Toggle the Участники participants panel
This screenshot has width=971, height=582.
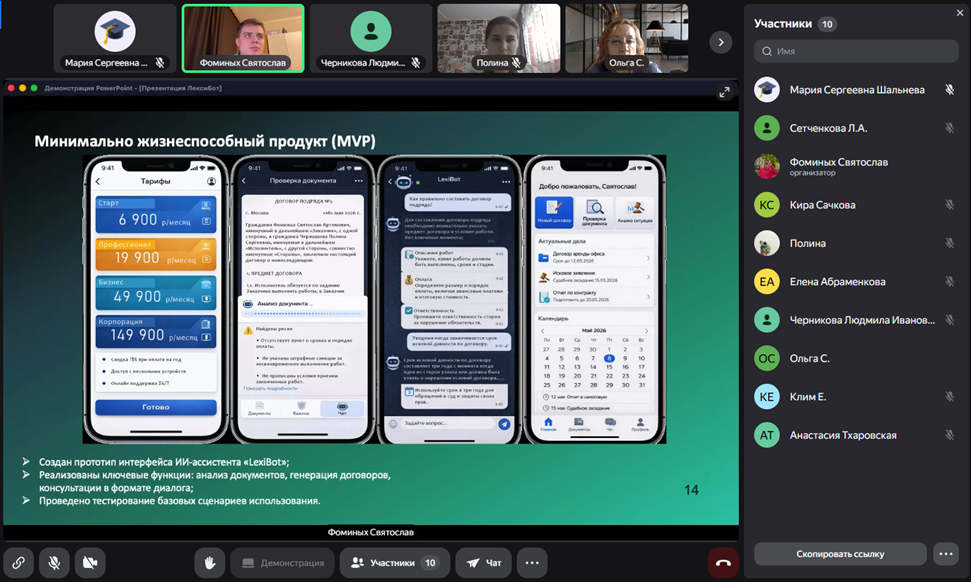394,563
